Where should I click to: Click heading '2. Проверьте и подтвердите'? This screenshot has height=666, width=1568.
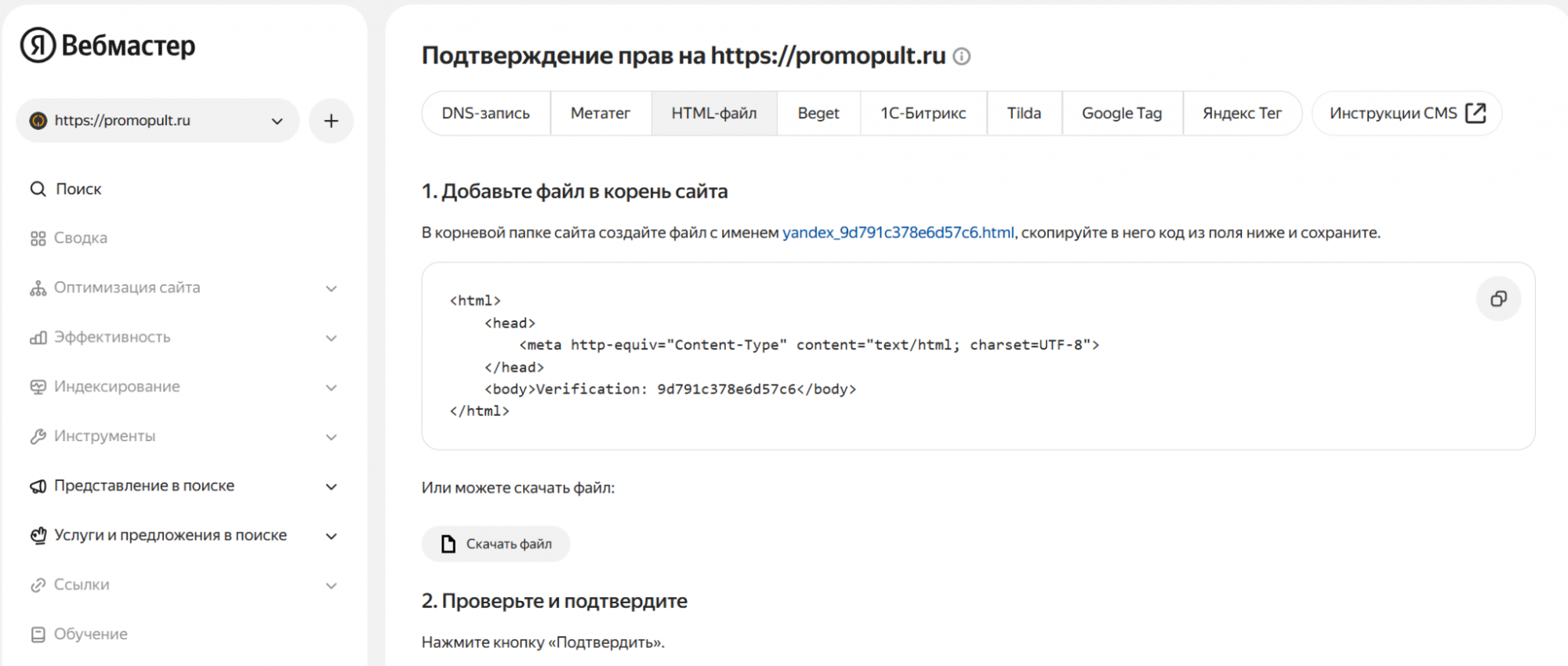tap(554, 601)
